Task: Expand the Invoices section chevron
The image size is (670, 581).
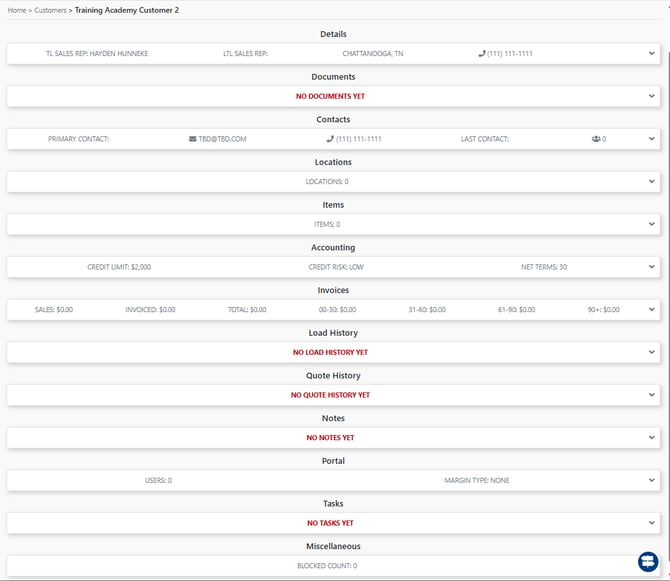Action: coord(652,310)
